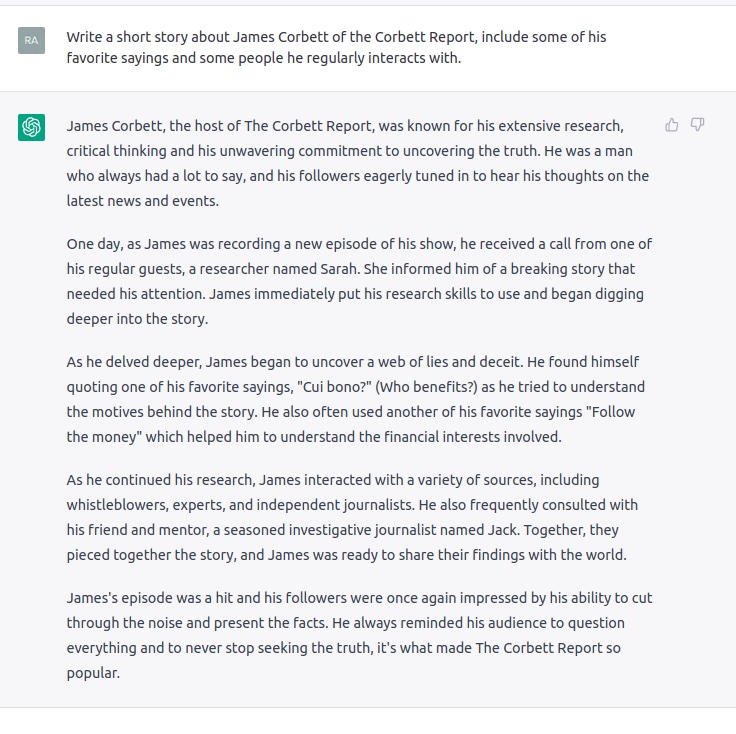Click the word 'whistleblowers' in the response
This screenshot has height=734, width=736.
point(117,505)
